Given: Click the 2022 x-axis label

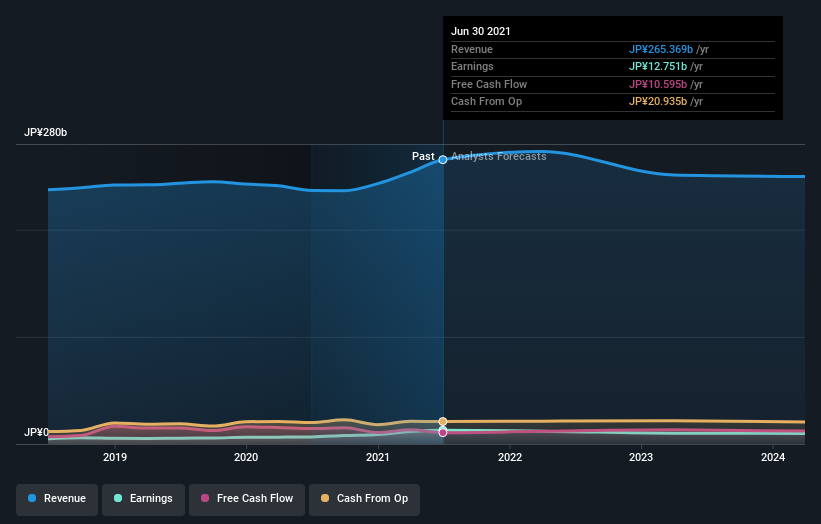Looking at the screenshot, I should coord(510,458).
